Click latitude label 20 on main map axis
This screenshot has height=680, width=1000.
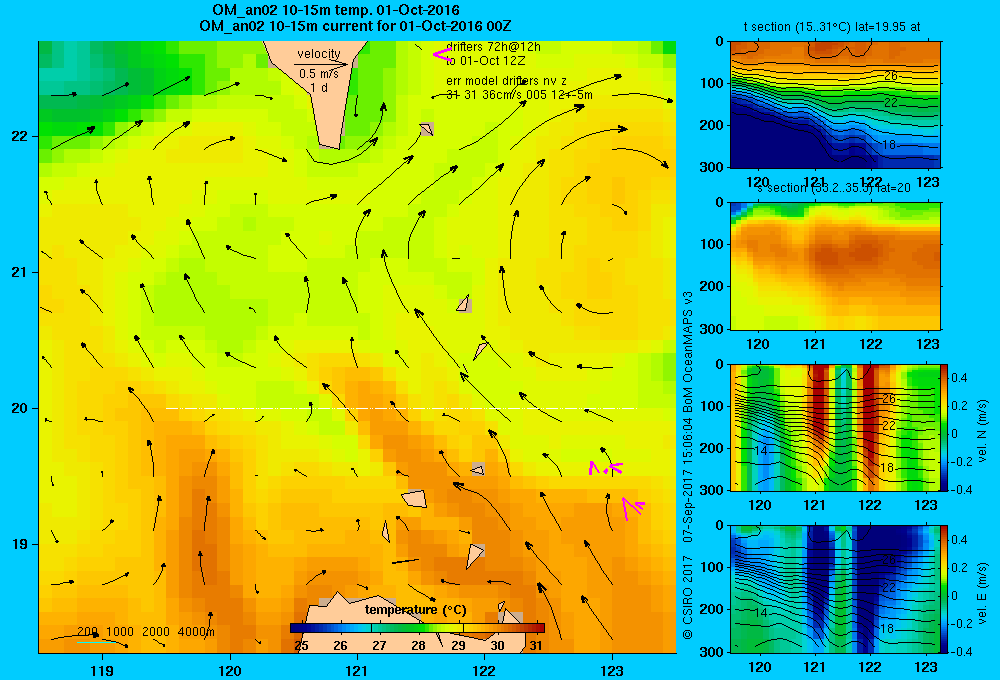(x=18, y=408)
